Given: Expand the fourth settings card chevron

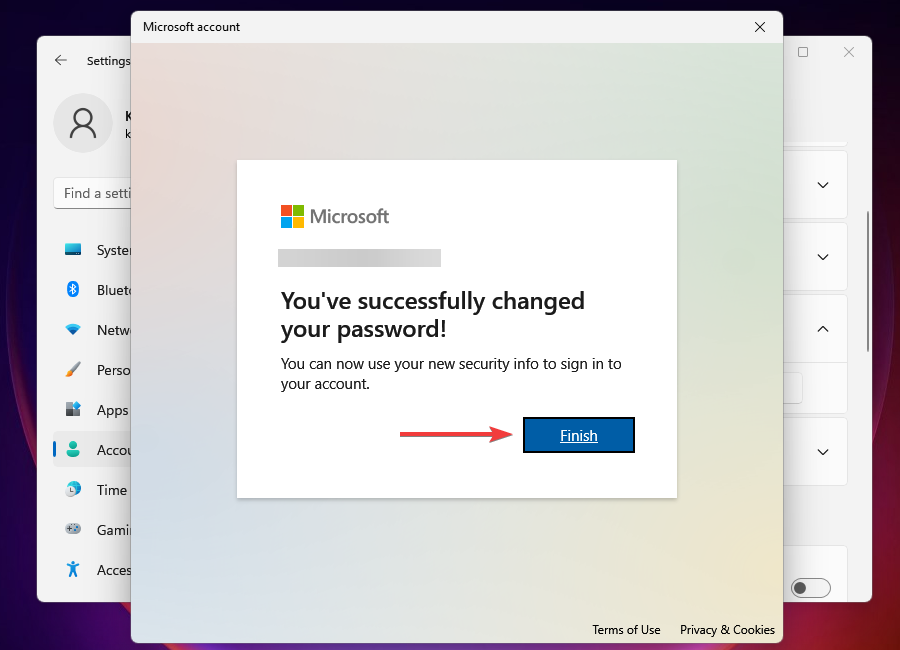Looking at the screenshot, I should pos(823,452).
